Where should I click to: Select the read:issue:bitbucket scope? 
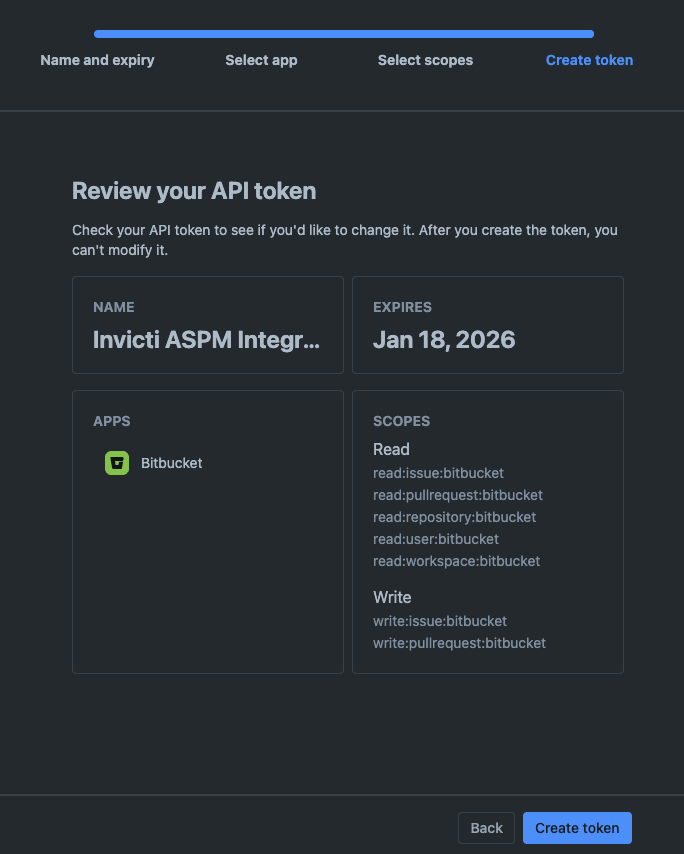point(438,473)
